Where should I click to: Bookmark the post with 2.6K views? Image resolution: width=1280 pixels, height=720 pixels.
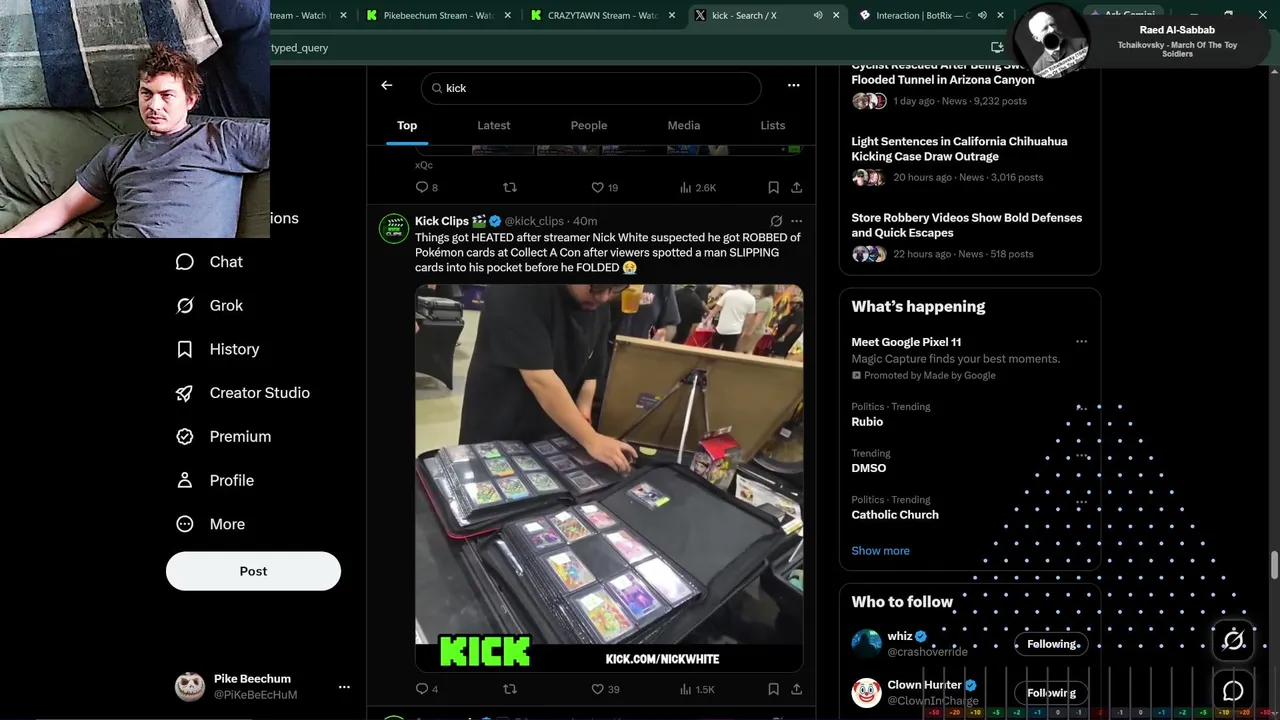click(x=773, y=187)
